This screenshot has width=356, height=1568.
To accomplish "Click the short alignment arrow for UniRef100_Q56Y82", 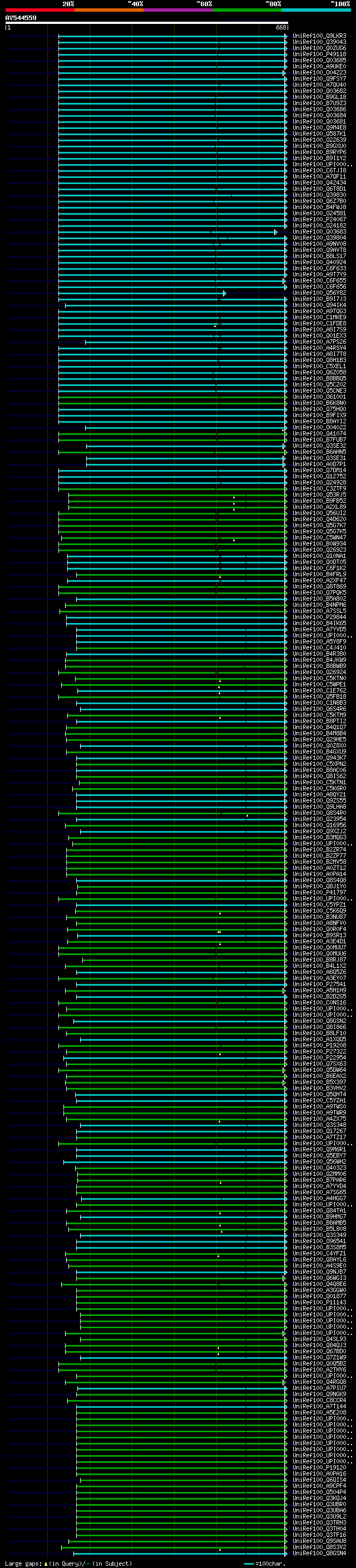I will point(225,293).
